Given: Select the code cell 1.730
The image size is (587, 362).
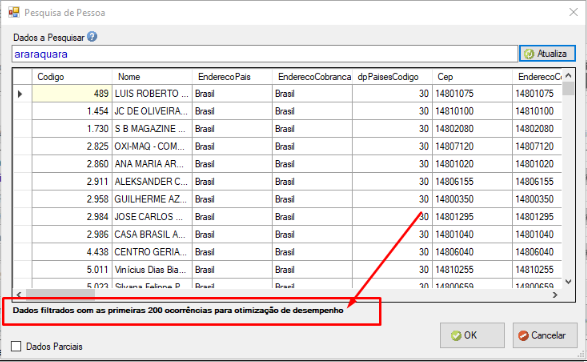Looking at the screenshot, I should pos(72,129).
